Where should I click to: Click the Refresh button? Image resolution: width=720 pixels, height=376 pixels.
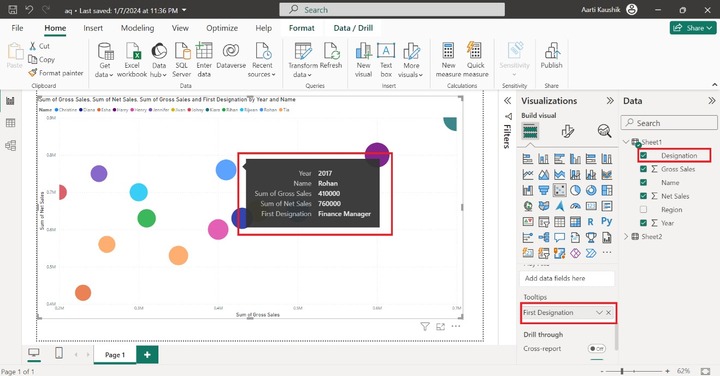pyautogui.click(x=331, y=56)
